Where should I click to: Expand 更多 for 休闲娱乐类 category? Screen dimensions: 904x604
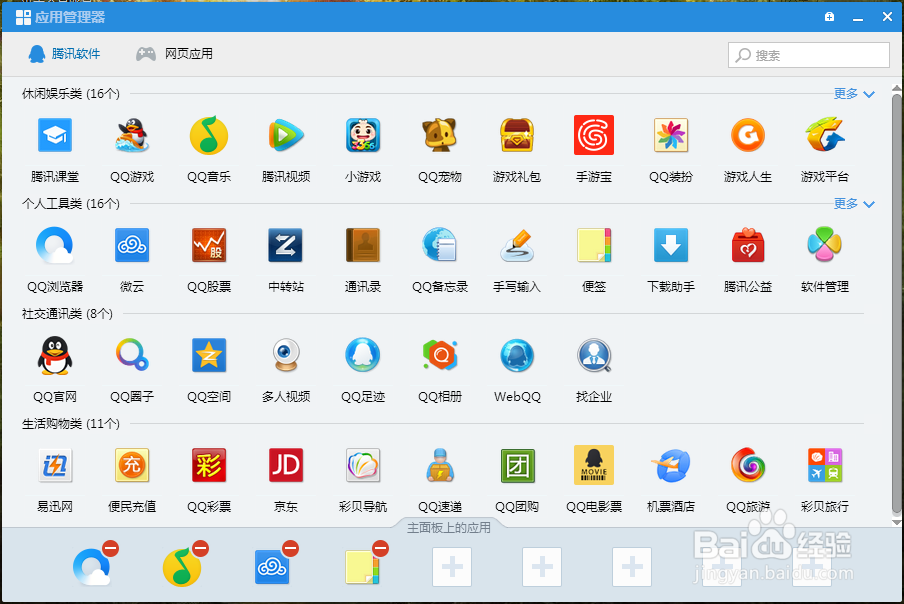(854, 93)
